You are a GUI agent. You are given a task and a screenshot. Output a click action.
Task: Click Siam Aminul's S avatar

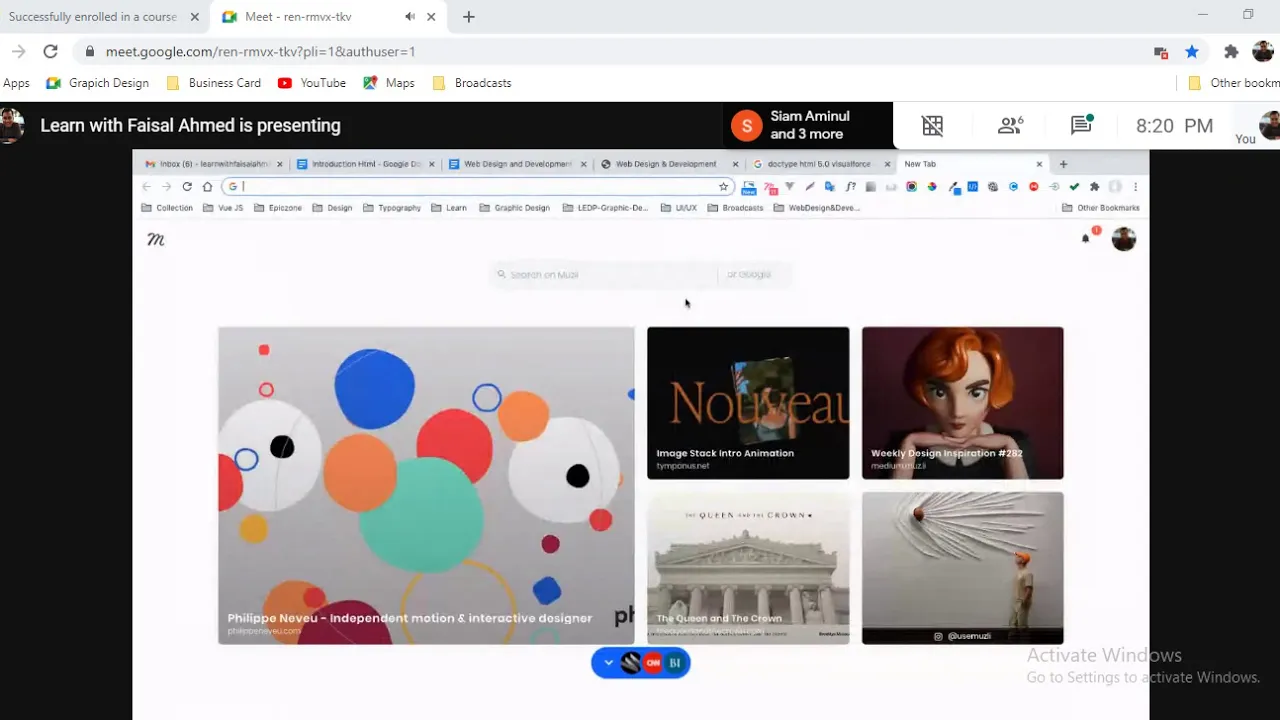[746, 126]
